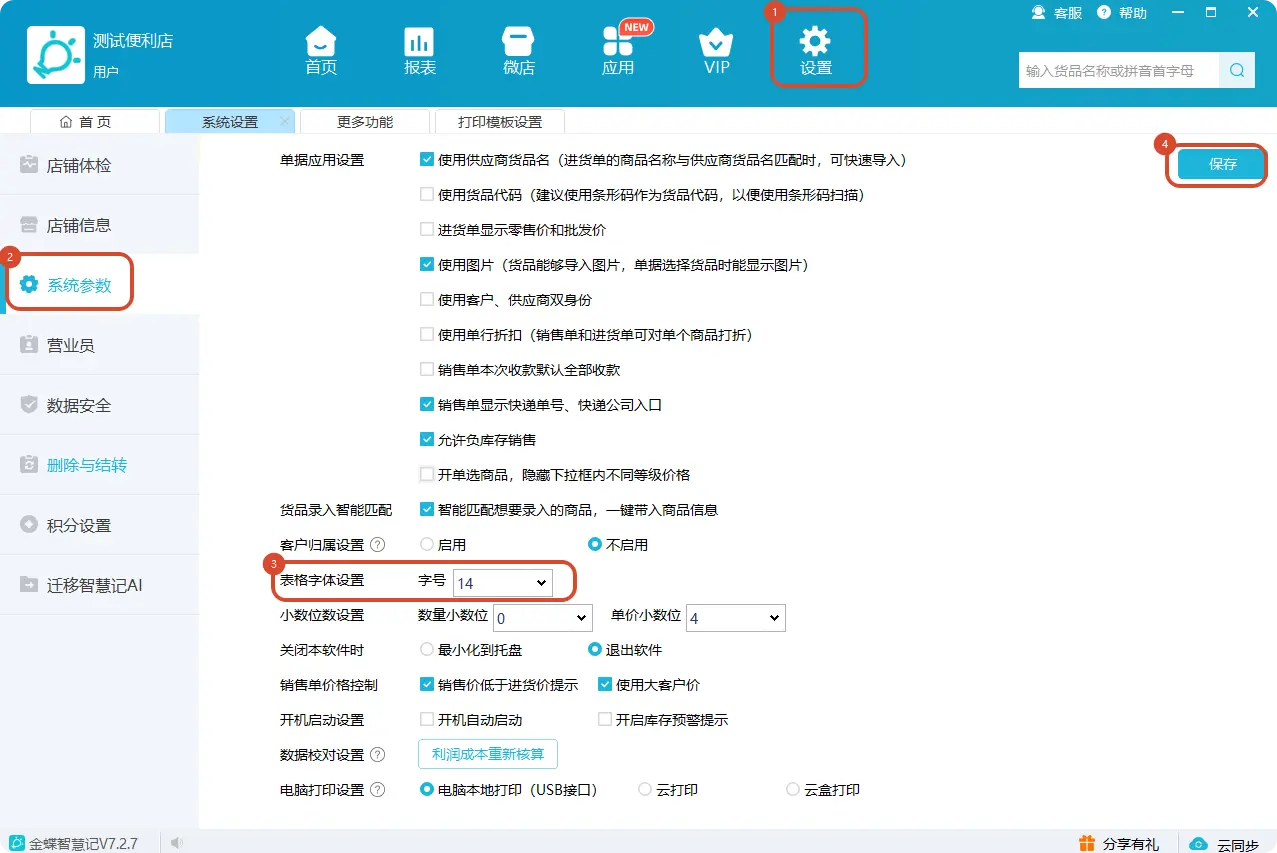
Task: Open 数据安全 in the sidebar
Action: [x=100, y=405]
